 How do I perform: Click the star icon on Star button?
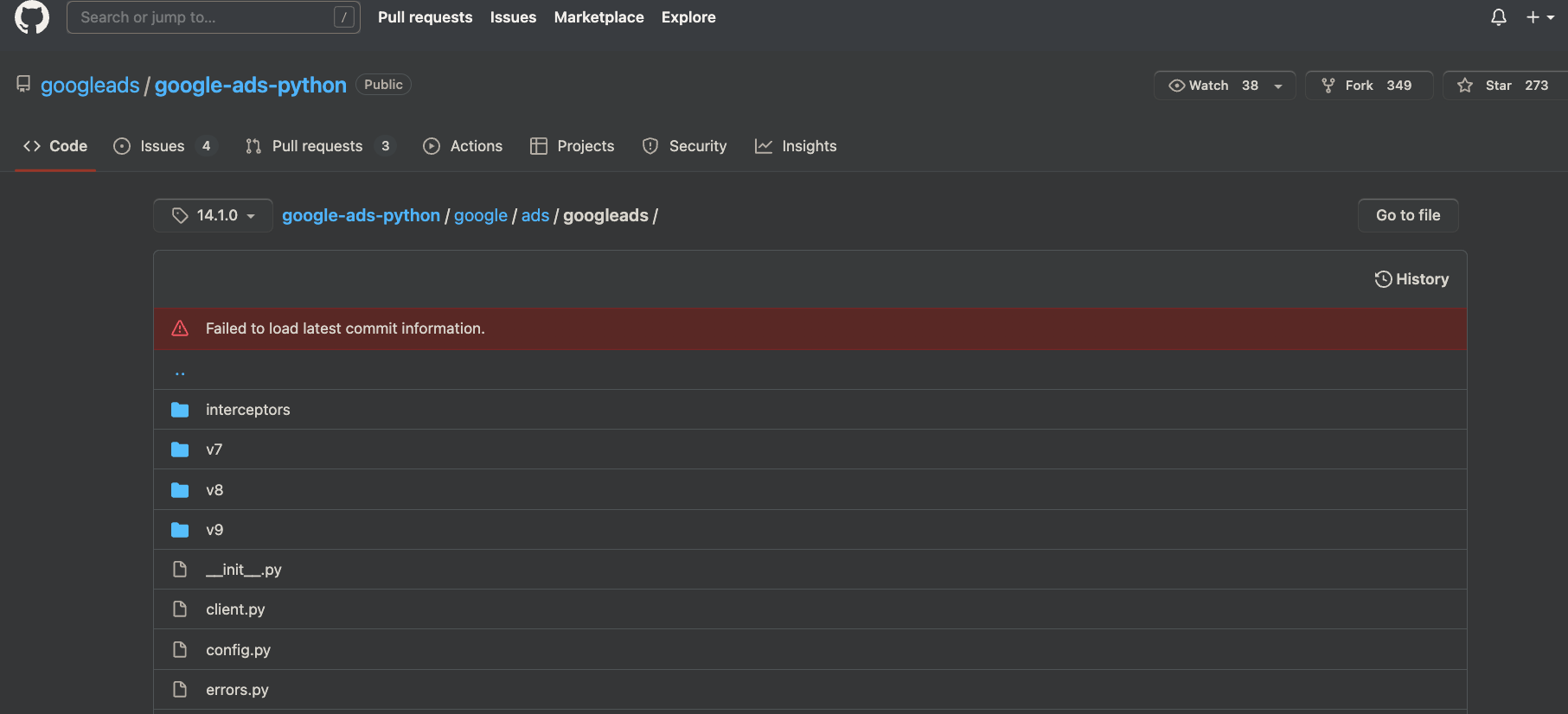point(1465,86)
